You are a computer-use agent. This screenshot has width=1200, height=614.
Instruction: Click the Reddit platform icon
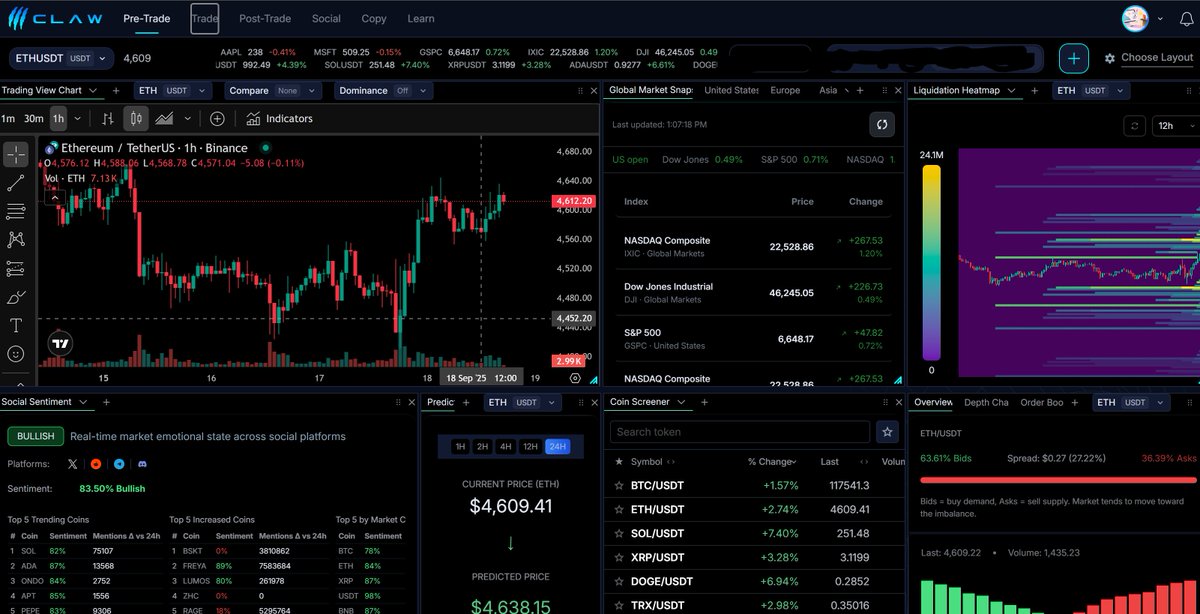(96, 464)
